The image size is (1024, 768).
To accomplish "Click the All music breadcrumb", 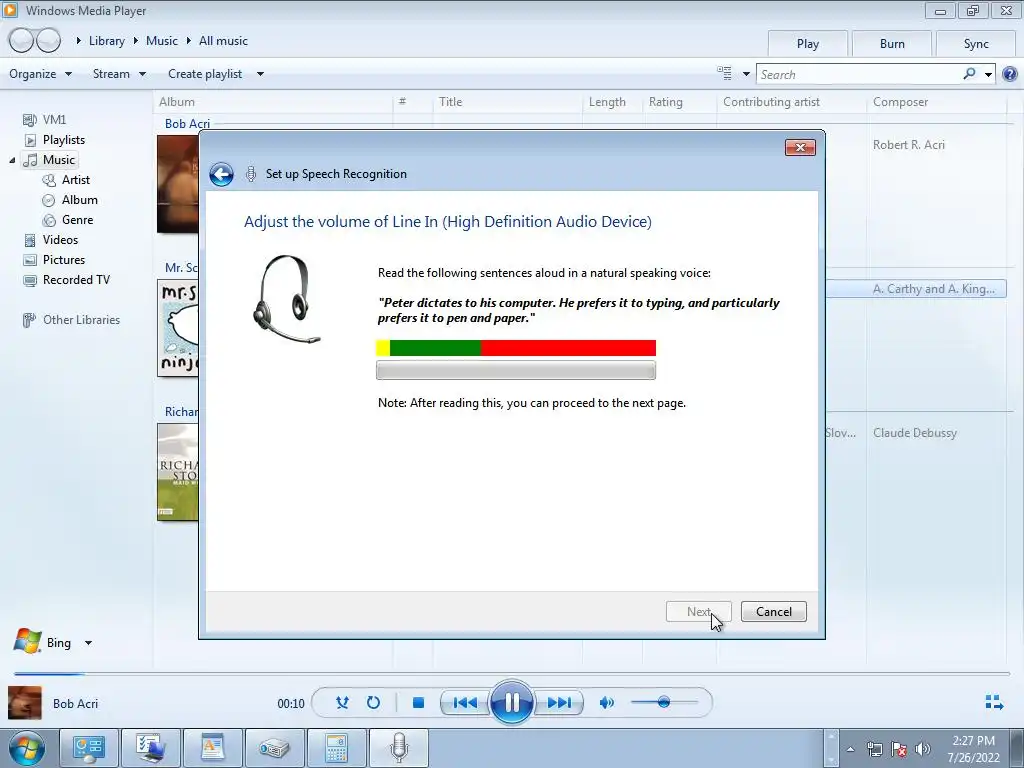I will [x=223, y=40].
